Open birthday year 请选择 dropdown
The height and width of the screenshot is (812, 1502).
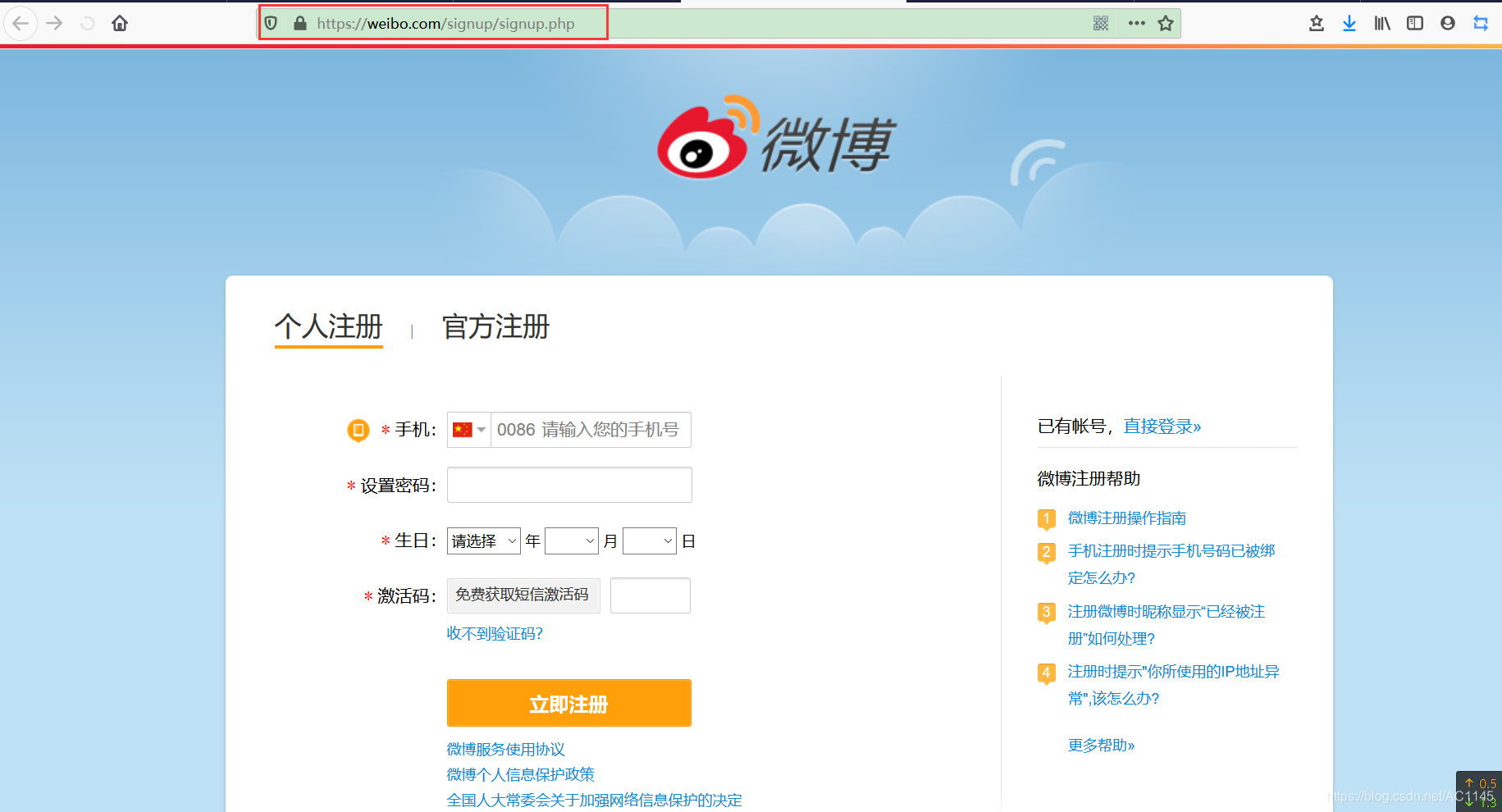[484, 541]
